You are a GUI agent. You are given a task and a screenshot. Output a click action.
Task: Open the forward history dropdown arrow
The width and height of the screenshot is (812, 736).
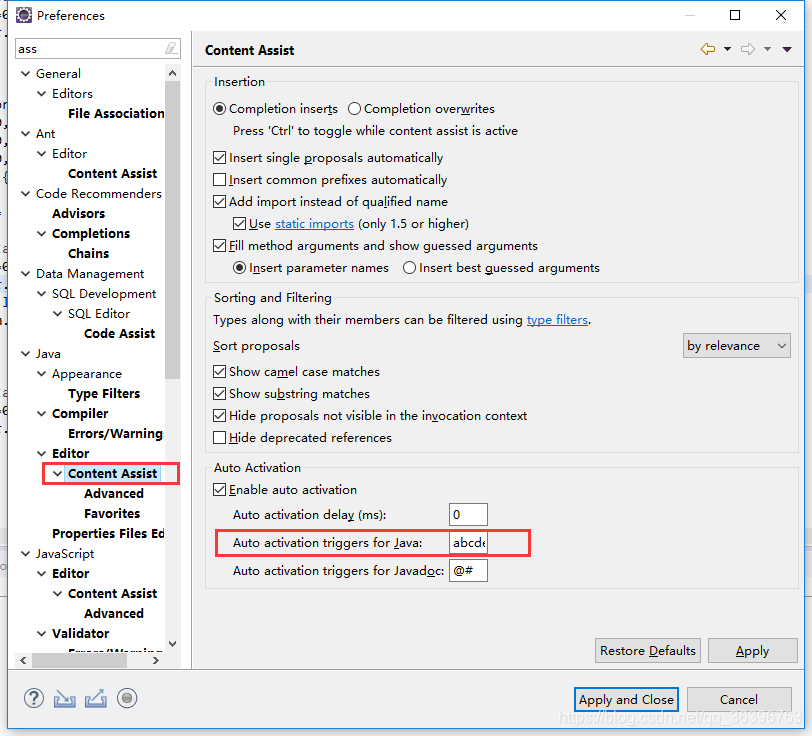pos(767,49)
